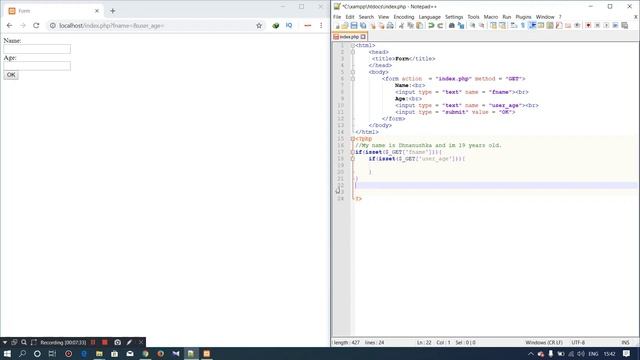Collapse the head fold marker on line 2
640x360 pixels.
(x=353, y=52)
